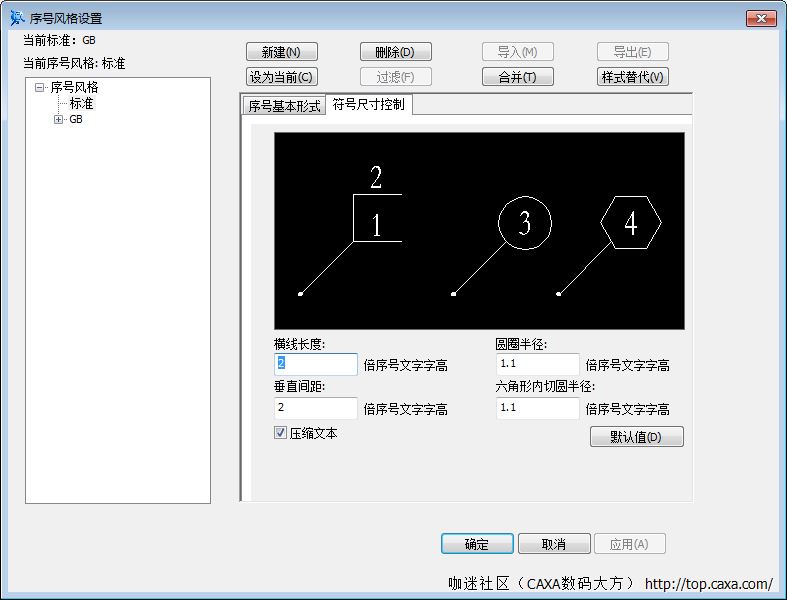Close the 序号风格设置 dialog

761,18
